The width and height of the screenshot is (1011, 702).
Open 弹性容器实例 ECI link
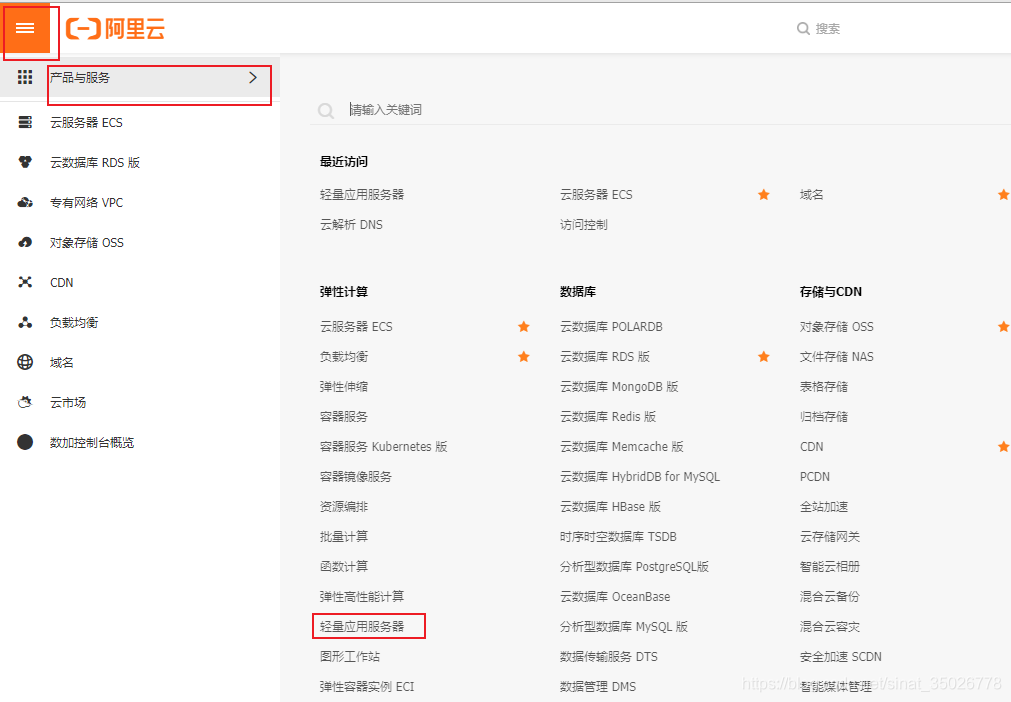pos(367,687)
